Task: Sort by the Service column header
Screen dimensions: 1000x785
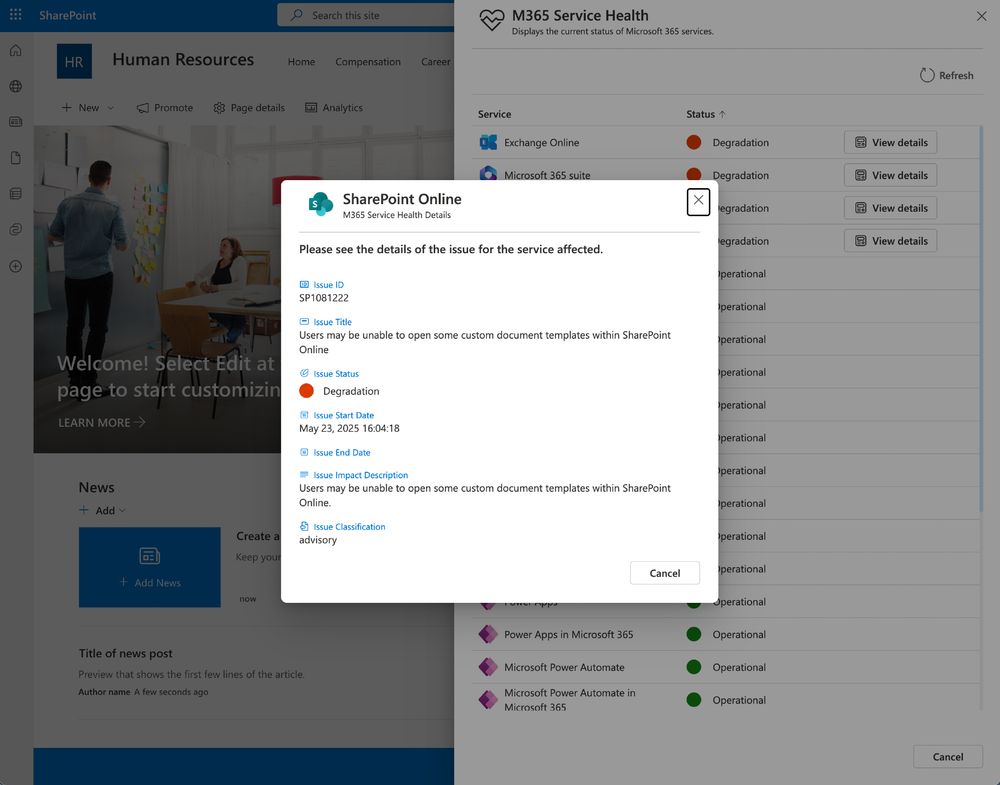Action: 494,114
